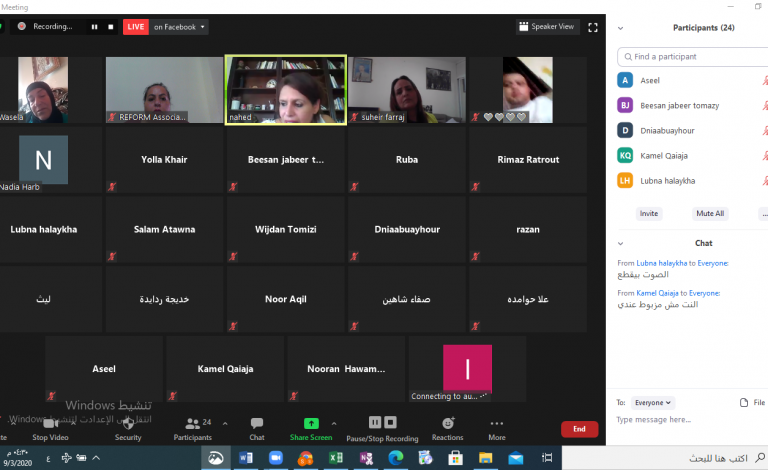Click the green Share Screen icon

[311, 423]
